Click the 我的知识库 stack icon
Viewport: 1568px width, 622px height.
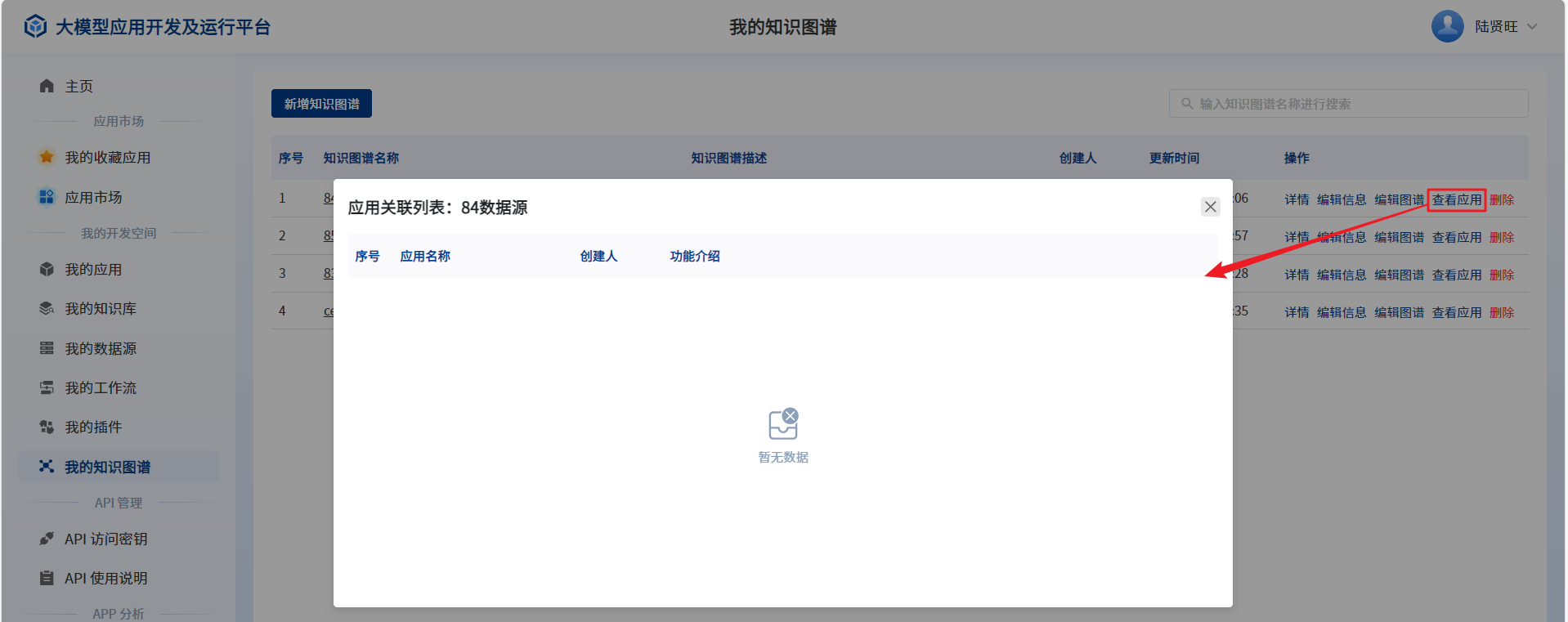tap(47, 308)
